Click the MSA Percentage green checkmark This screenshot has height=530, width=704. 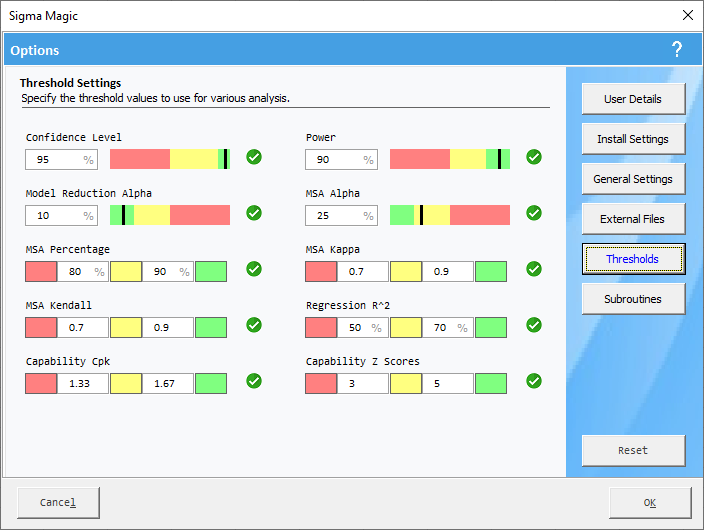[x=254, y=269]
